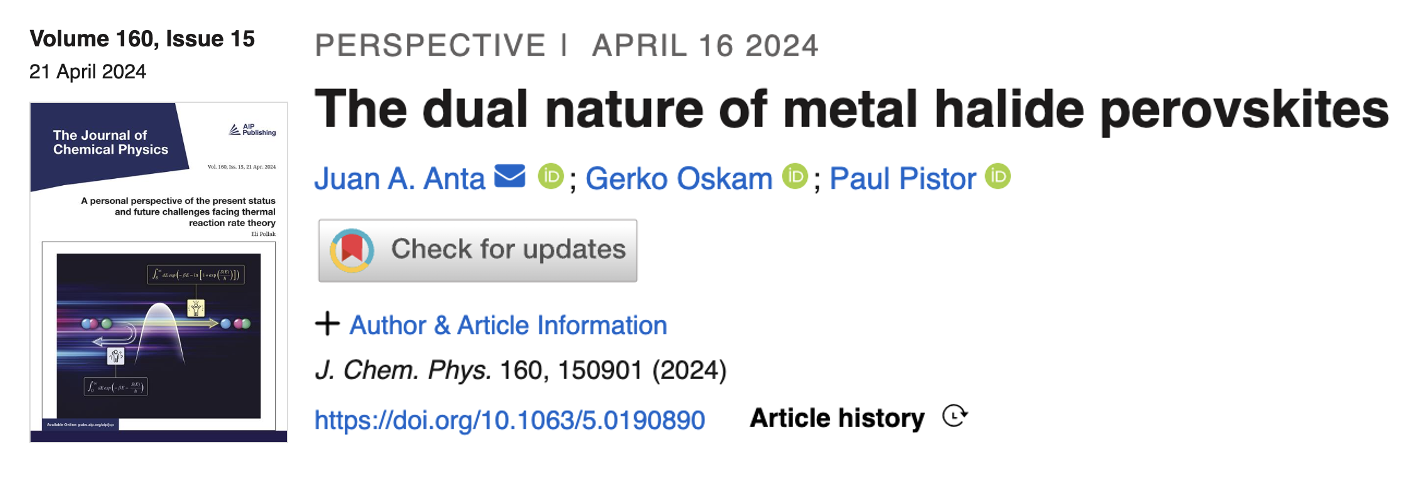Click the Check for updates button
This screenshot has width=1424, height=484.
pyautogui.click(x=478, y=250)
